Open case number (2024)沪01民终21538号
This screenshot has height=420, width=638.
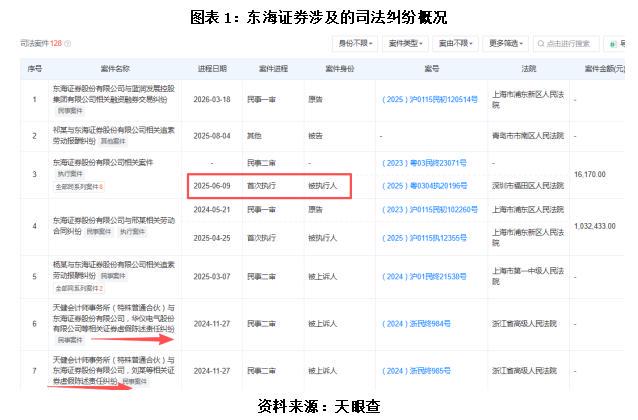[431, 275]
